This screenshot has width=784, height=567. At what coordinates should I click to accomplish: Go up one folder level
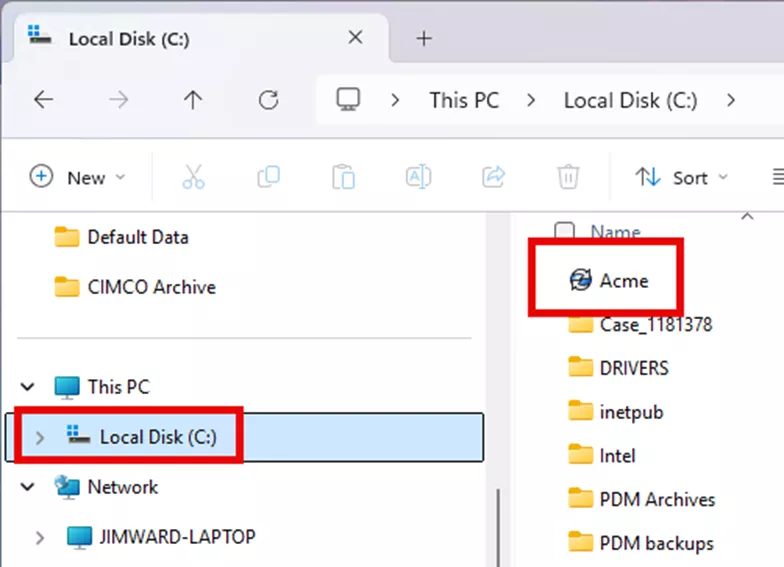pos(193,100)
